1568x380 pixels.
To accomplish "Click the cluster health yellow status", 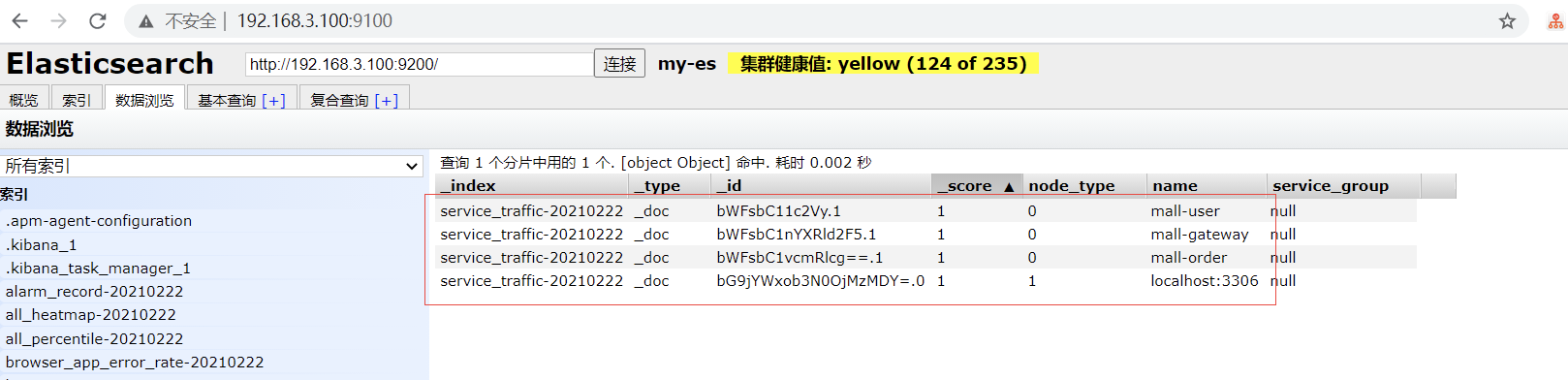I will (x=883, y=64).
